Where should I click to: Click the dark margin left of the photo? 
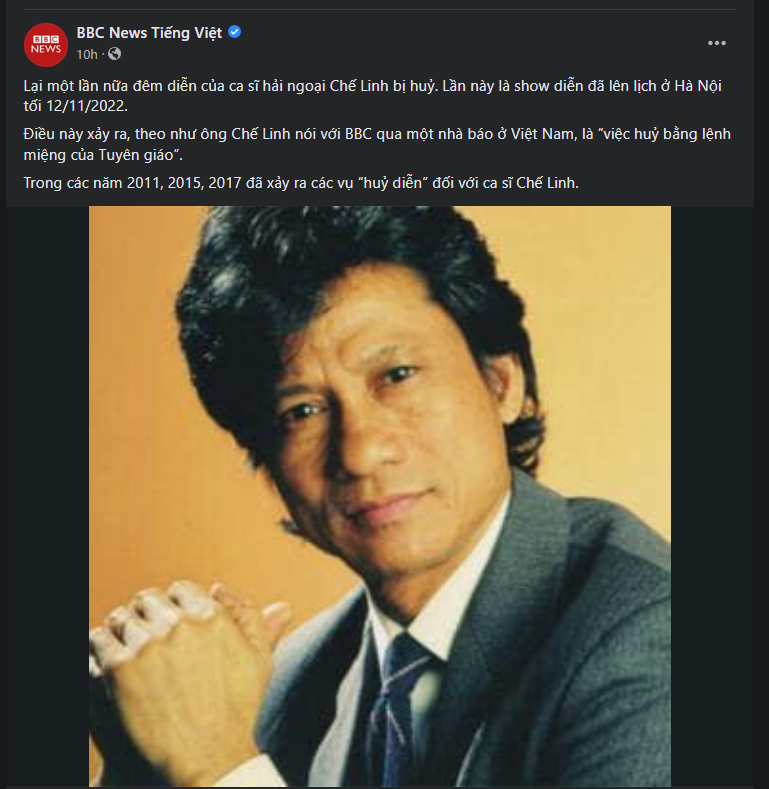(47, 496)
